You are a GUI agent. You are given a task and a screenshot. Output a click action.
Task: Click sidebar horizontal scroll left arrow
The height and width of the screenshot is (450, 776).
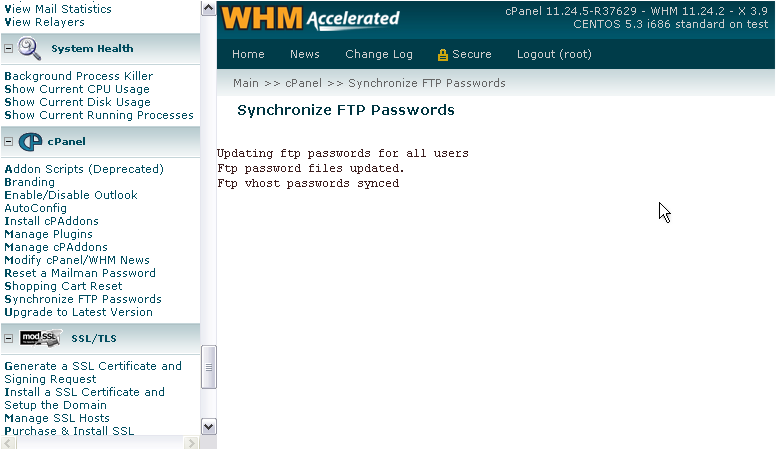click(8, 443)
